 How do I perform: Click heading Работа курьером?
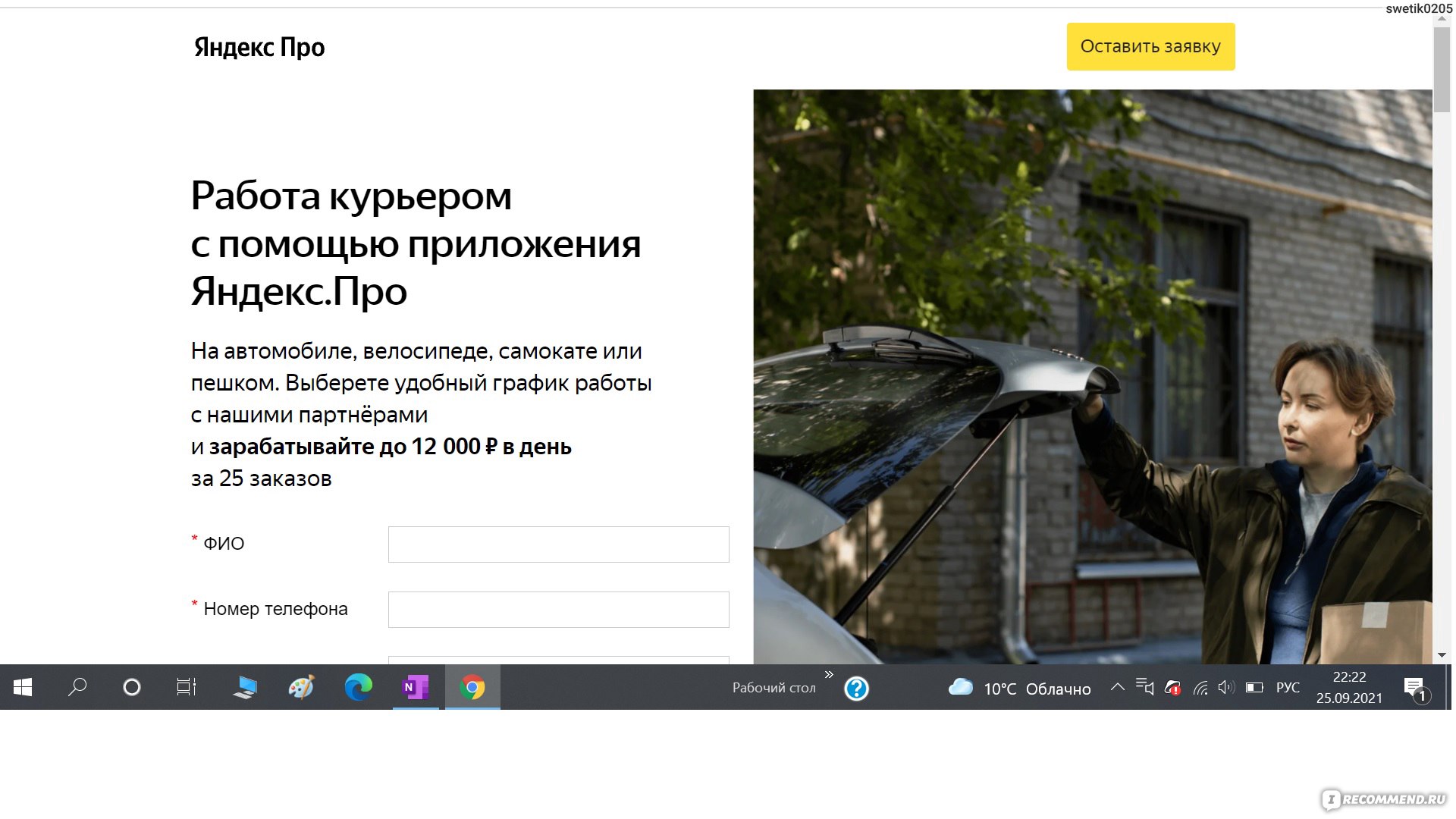[x=351, y=197]
